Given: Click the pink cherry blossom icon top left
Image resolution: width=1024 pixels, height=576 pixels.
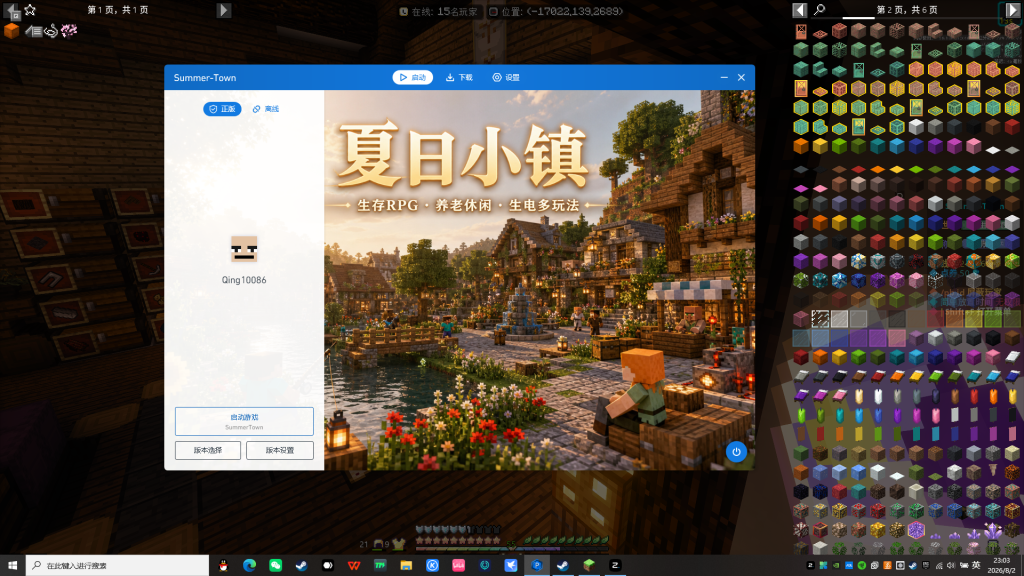Looking at the screenshot, I should 69,30.
